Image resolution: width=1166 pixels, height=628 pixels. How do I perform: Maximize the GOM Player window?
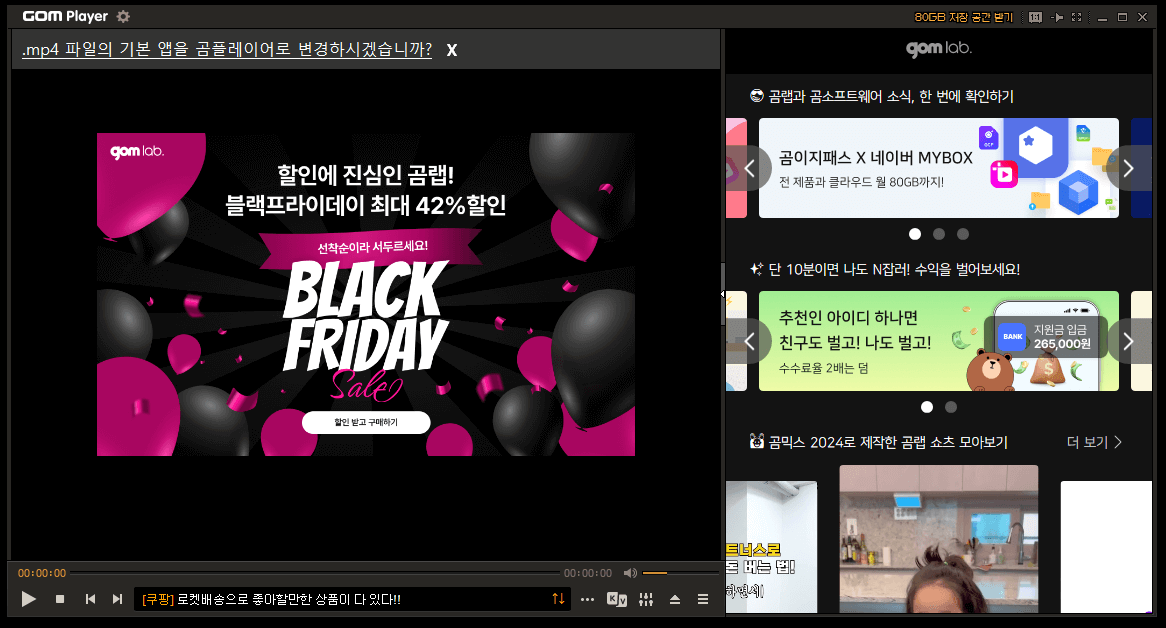(x=1122, y=17)
